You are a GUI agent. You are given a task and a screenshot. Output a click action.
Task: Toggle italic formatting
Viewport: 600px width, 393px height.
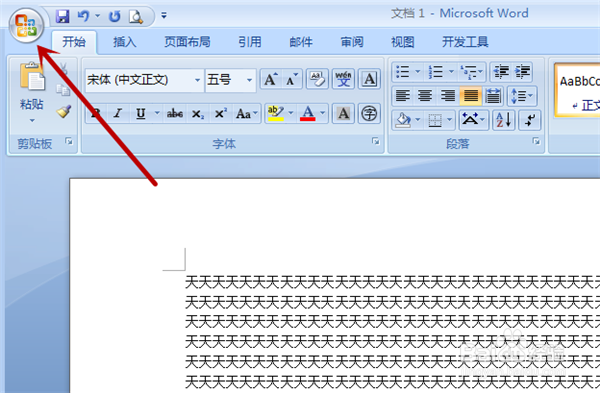(x=118, y=113)
